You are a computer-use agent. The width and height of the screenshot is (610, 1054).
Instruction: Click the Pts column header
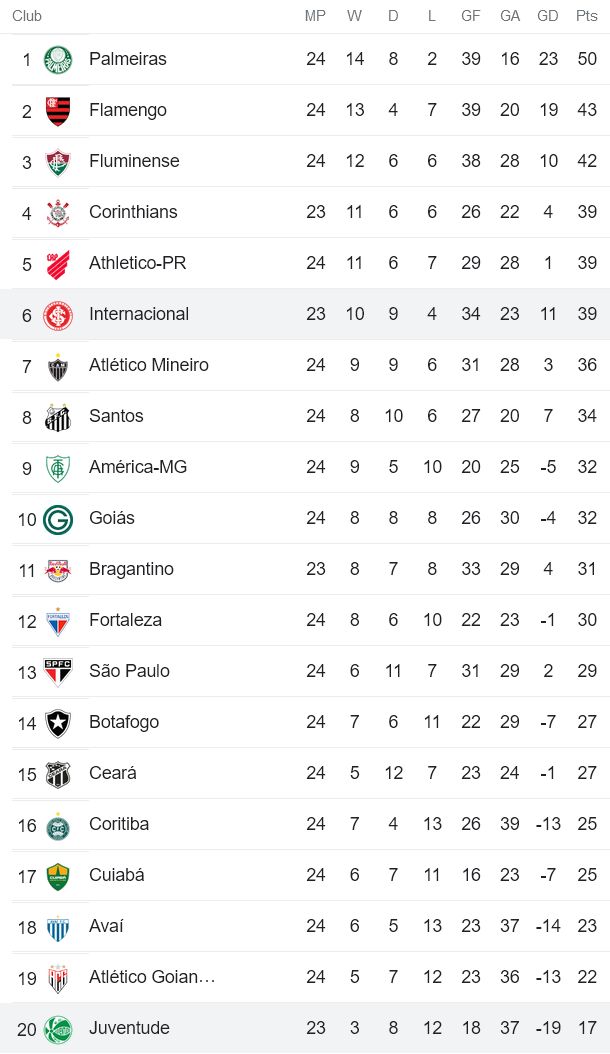coord(587,16)
